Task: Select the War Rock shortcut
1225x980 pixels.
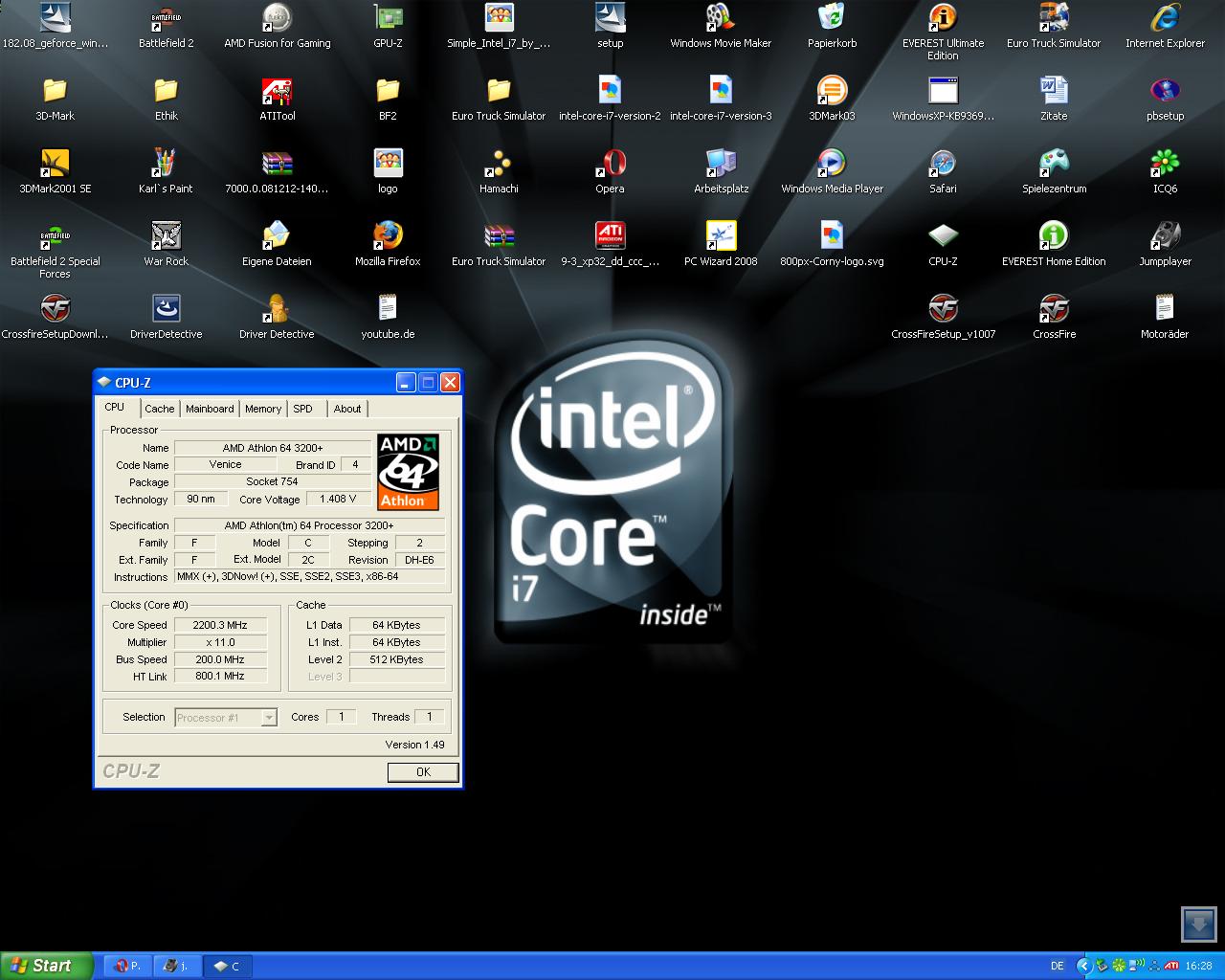Action: 166,244
